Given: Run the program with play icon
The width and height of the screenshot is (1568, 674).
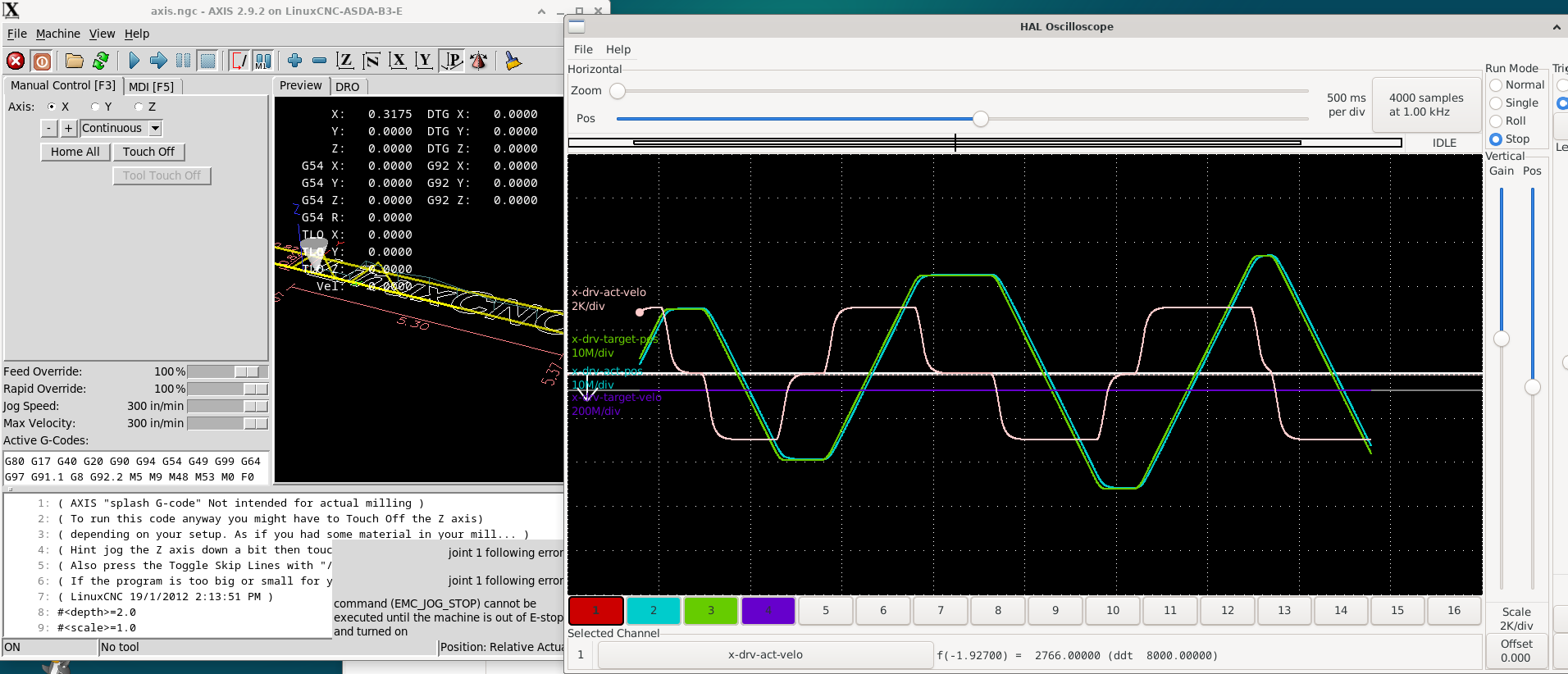Looking at the screenshot, I should (x=134, y=61).
